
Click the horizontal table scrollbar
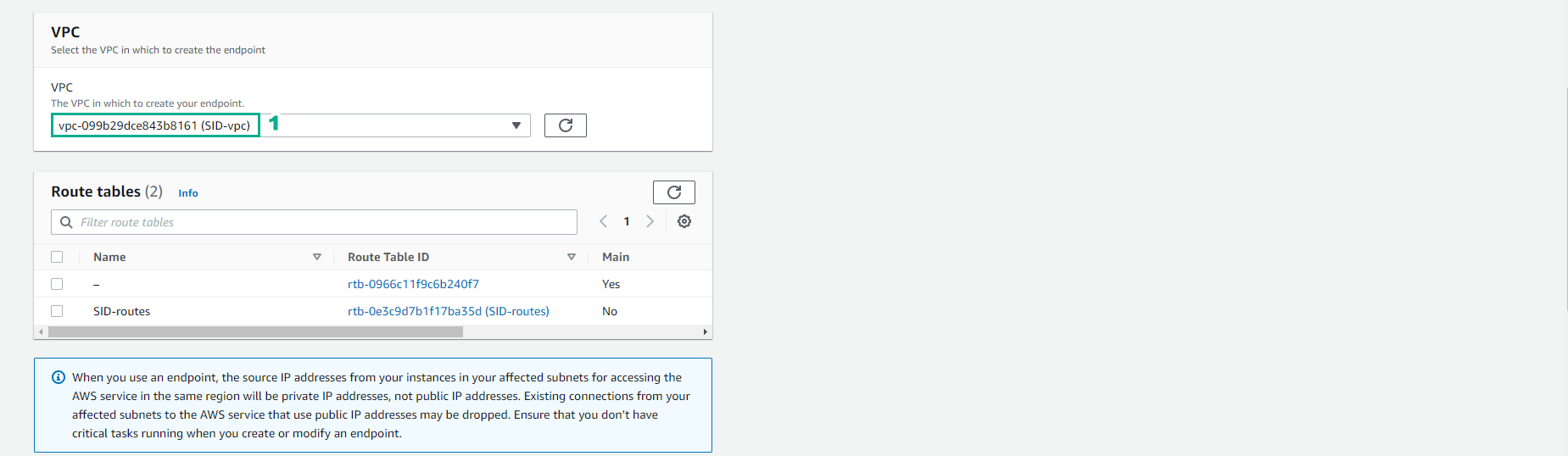click(x=255, y=332)
